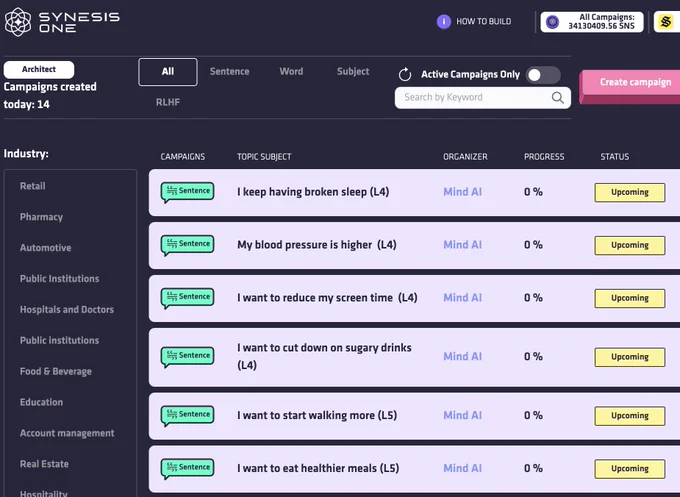
Task: Filter by Food & Beverage industry
Action: point(56,371)
